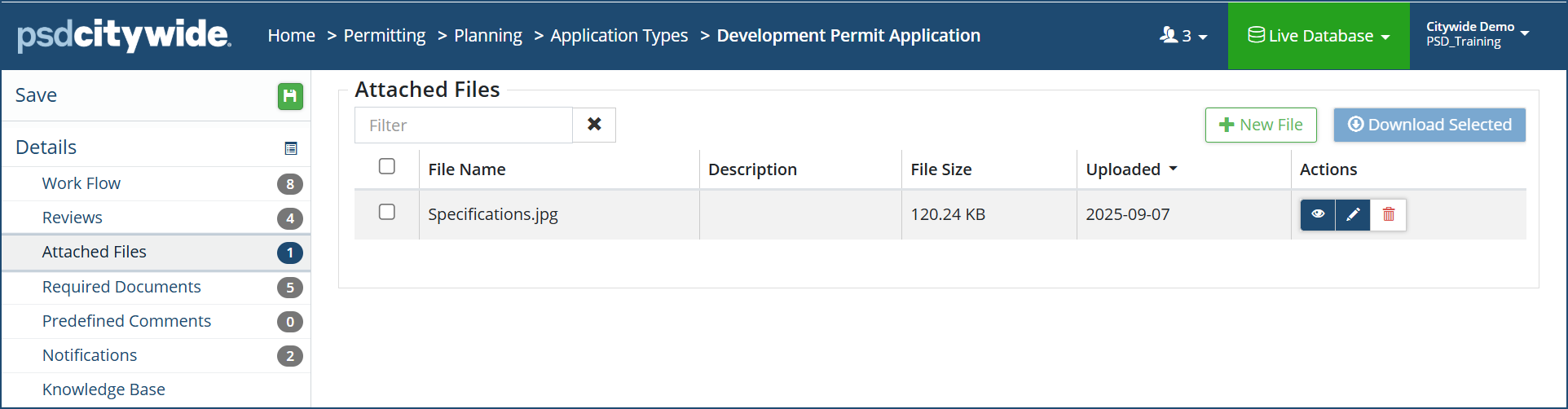Click into the Filter text field
Image resolution: width=1568 pixels, height=409 pixels.
tap(463, 125)
